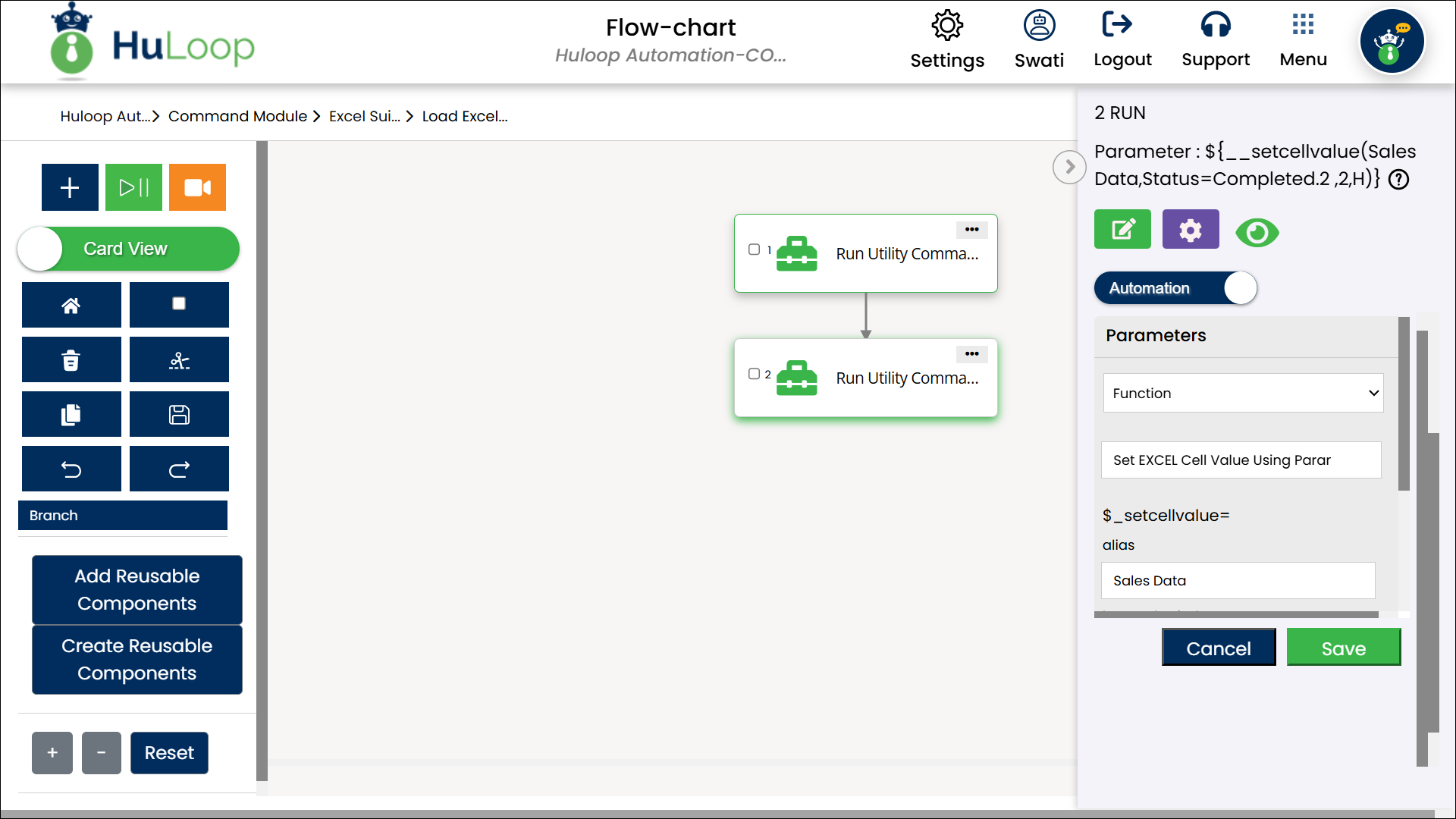Open the three-dots menu on step 1
The image size is (1456, 819).
[971, 229]
